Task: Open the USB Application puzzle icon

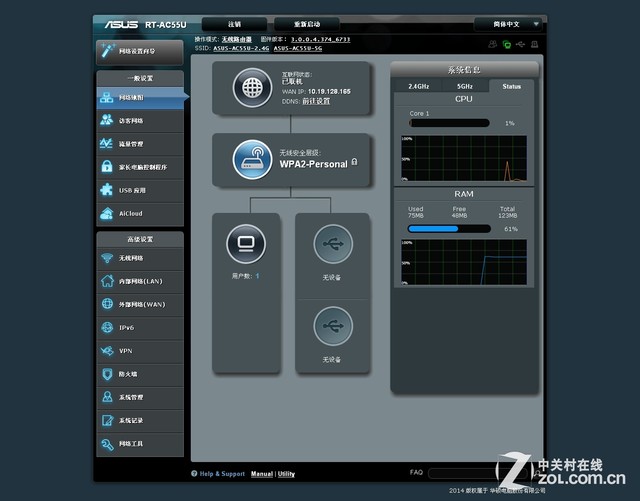Action: (x=107, y=190)
